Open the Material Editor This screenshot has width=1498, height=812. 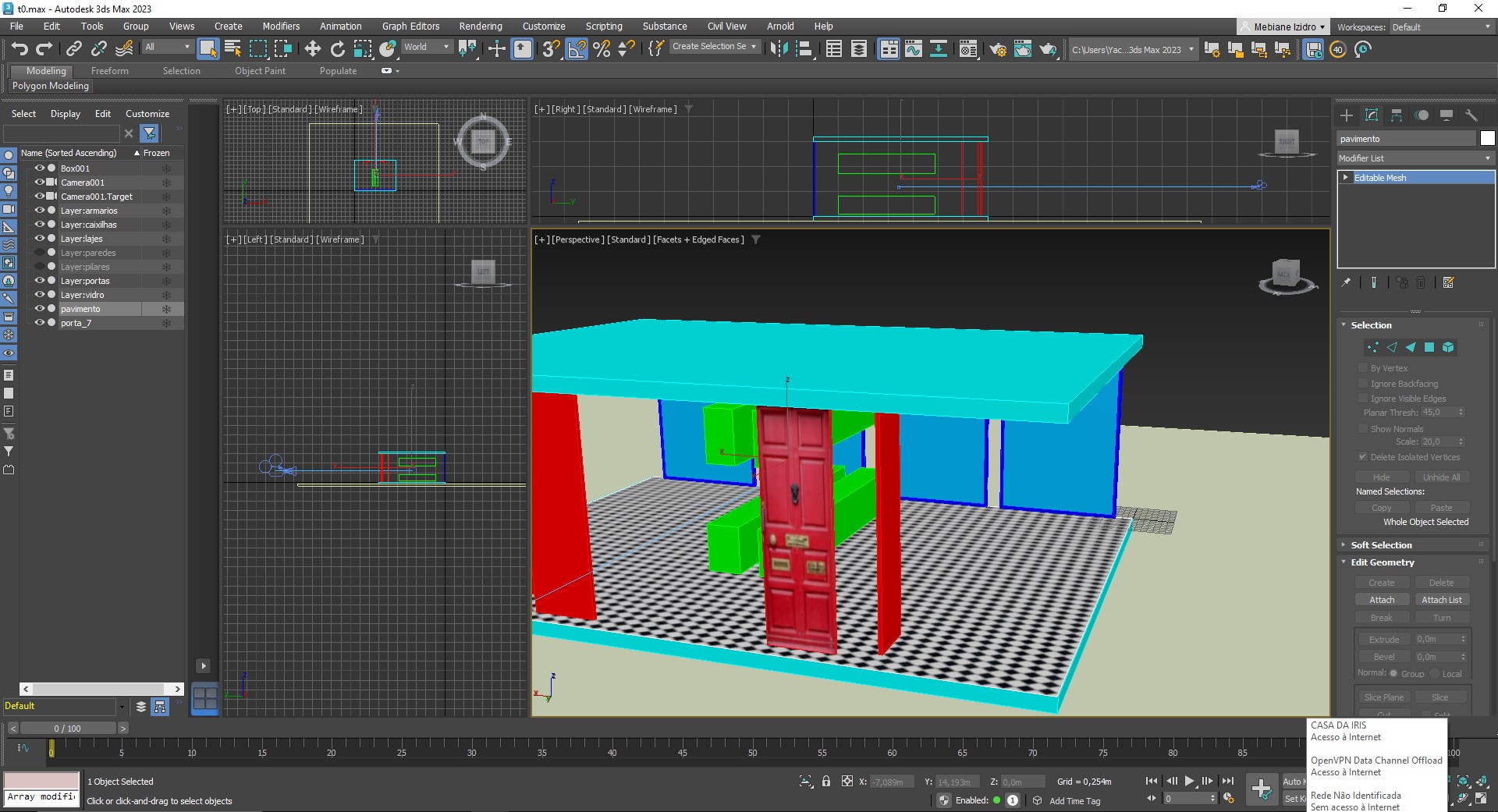point(967,49)
